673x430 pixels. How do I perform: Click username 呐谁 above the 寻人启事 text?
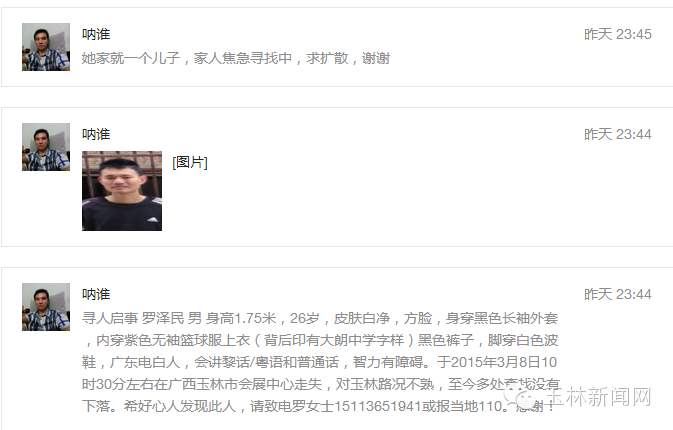pos(96,294)
